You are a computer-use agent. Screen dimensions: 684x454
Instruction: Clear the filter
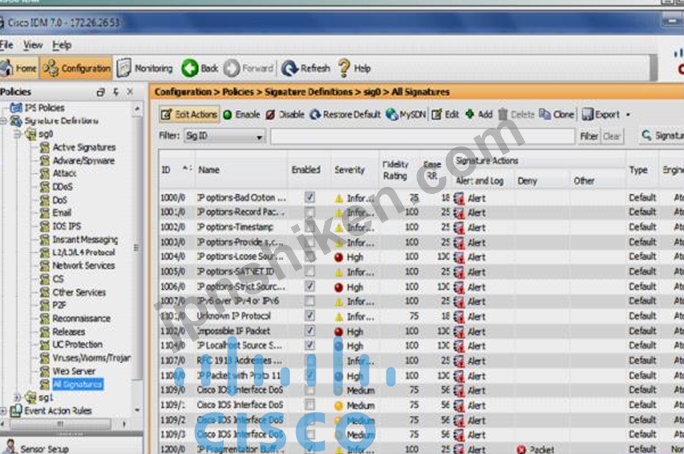612,136
